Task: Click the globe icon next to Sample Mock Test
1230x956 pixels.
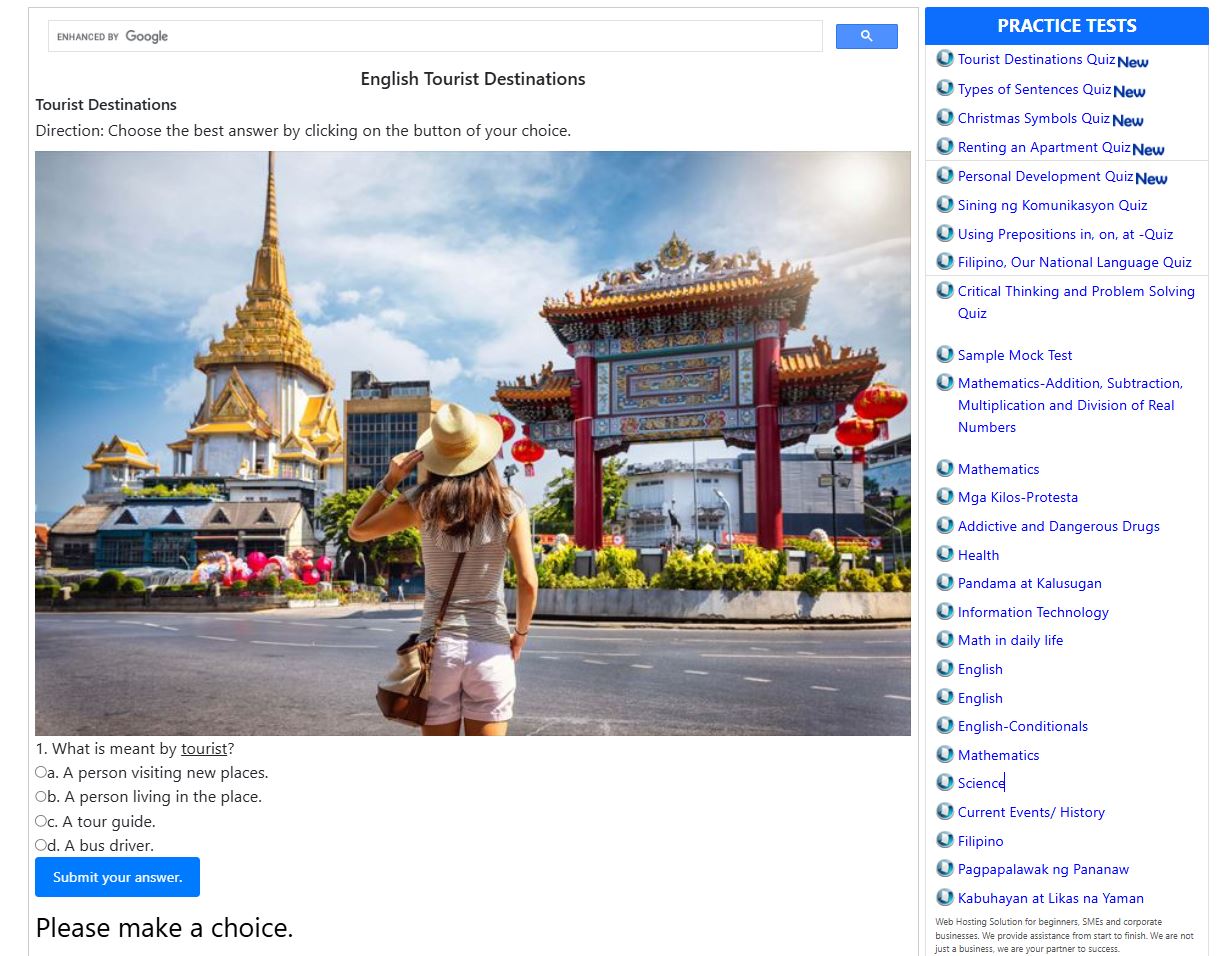Action: pyautogui.click(x=944, y=354)
